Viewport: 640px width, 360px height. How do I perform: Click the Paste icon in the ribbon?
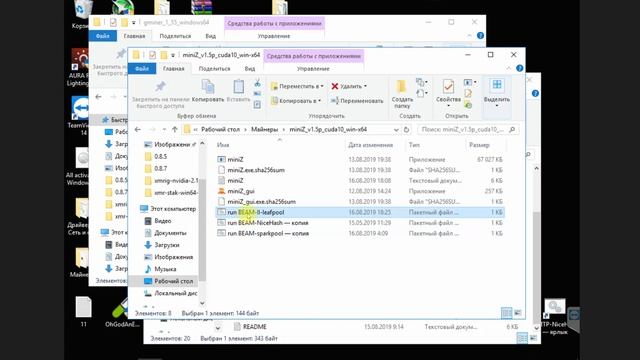pyautogui.click(x=238, y=87)
